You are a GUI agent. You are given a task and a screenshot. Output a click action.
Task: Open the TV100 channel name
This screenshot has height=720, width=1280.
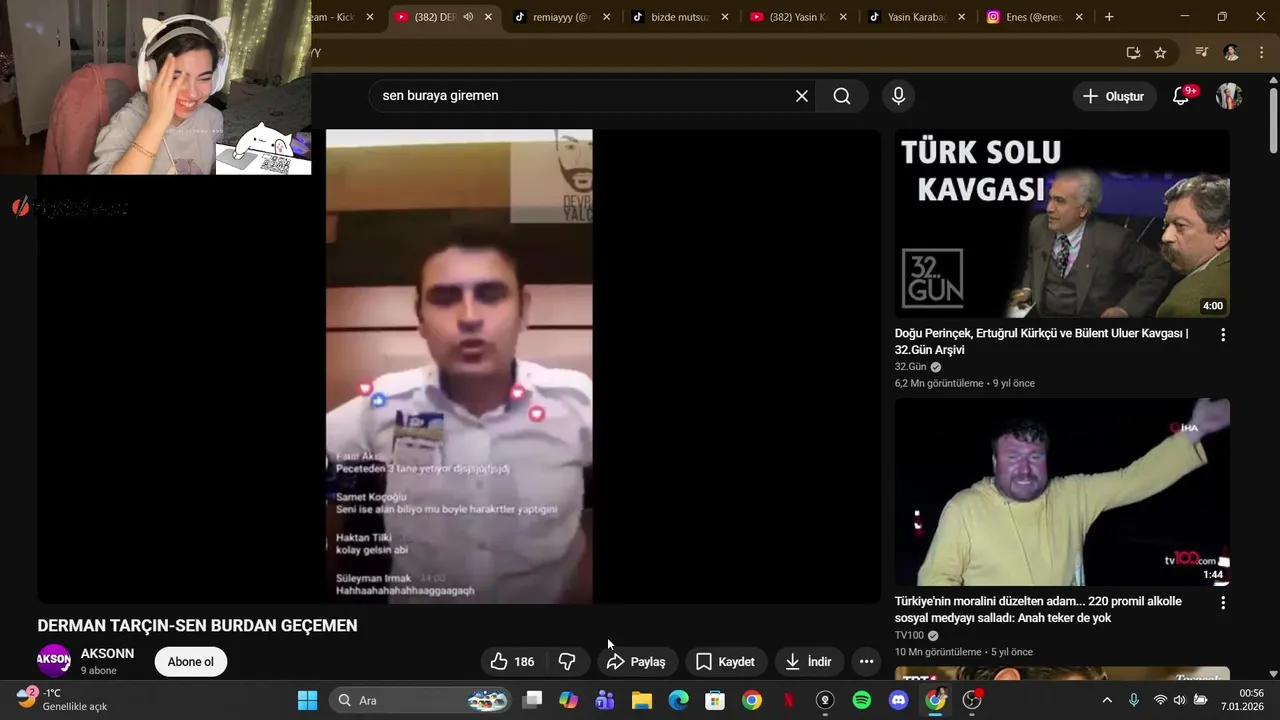909,635
